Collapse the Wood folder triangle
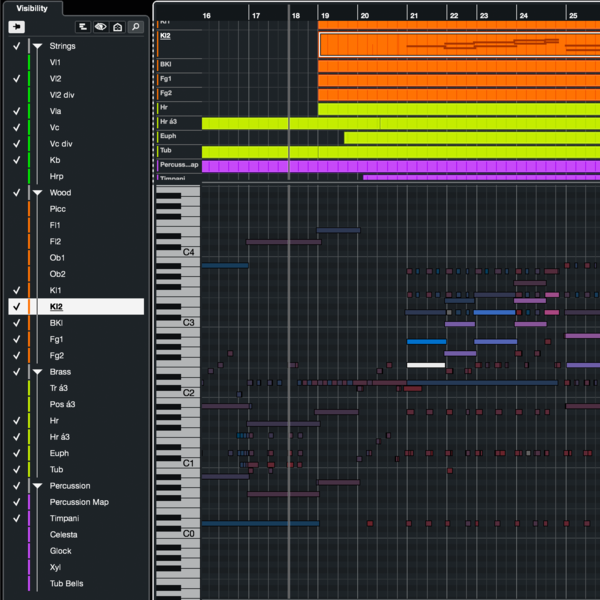 [x=37, y=193]
